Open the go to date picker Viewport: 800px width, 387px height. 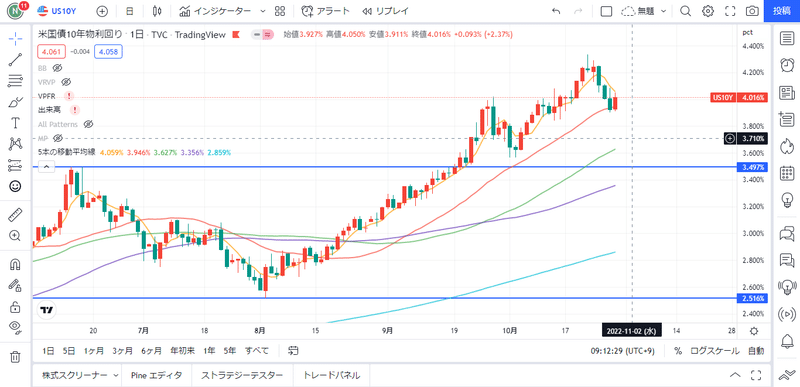(293, 351)
